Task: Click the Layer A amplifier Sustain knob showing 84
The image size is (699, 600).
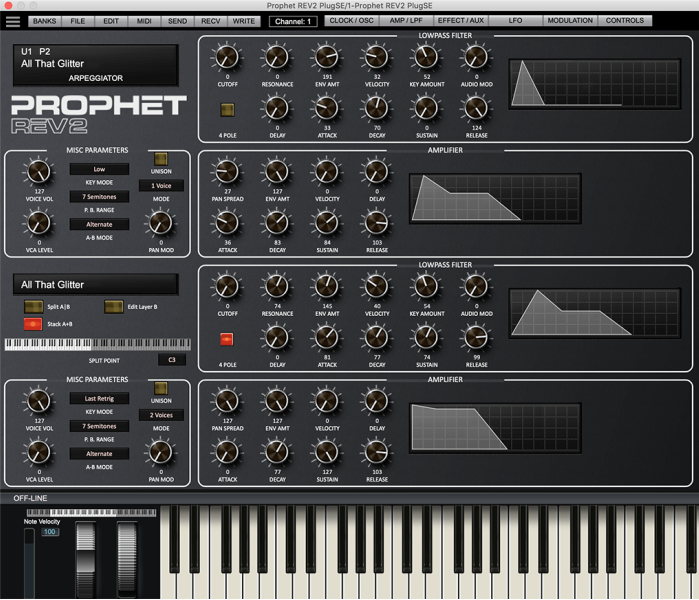Action: click(327, 223)
